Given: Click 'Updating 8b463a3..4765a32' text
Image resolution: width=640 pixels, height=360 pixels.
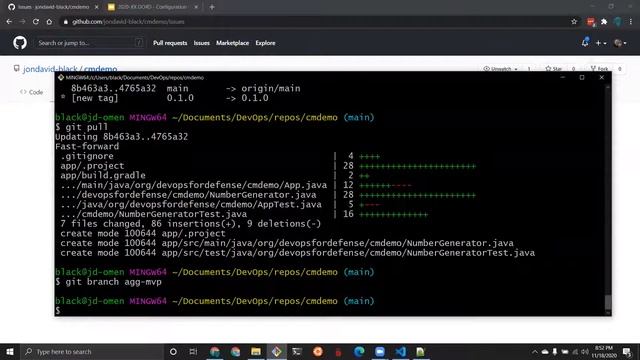Looking at the screenshot, I should [122, 137].
